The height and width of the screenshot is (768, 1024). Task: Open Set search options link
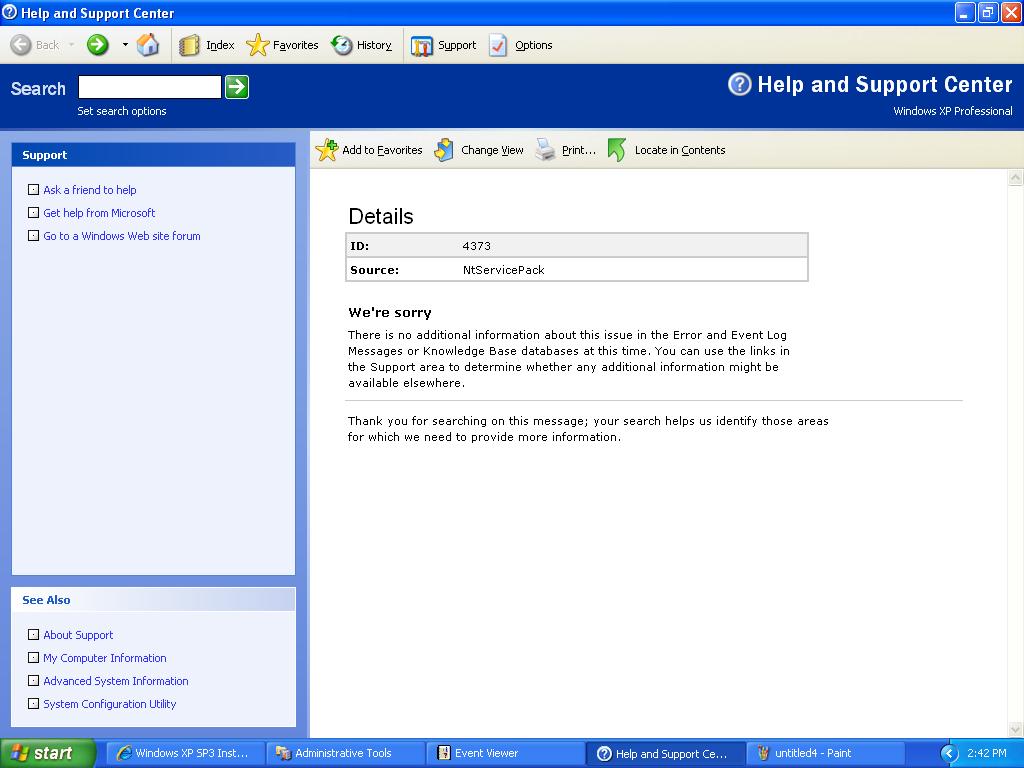click(122, 111)
